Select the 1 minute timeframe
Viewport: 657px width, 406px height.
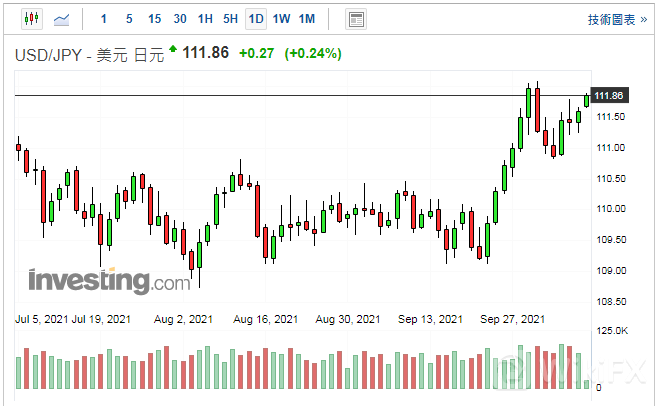coord(104,19)
